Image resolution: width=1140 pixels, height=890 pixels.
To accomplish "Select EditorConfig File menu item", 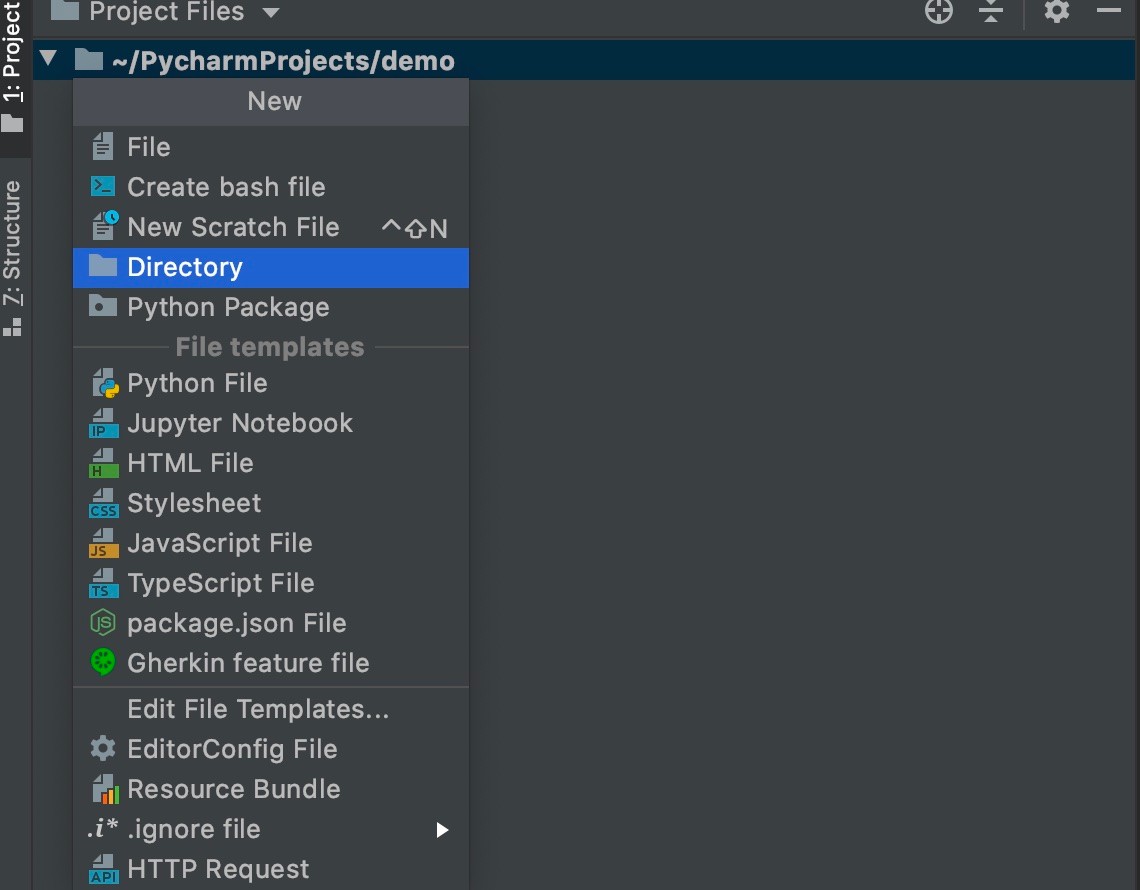I will (271, 749).
